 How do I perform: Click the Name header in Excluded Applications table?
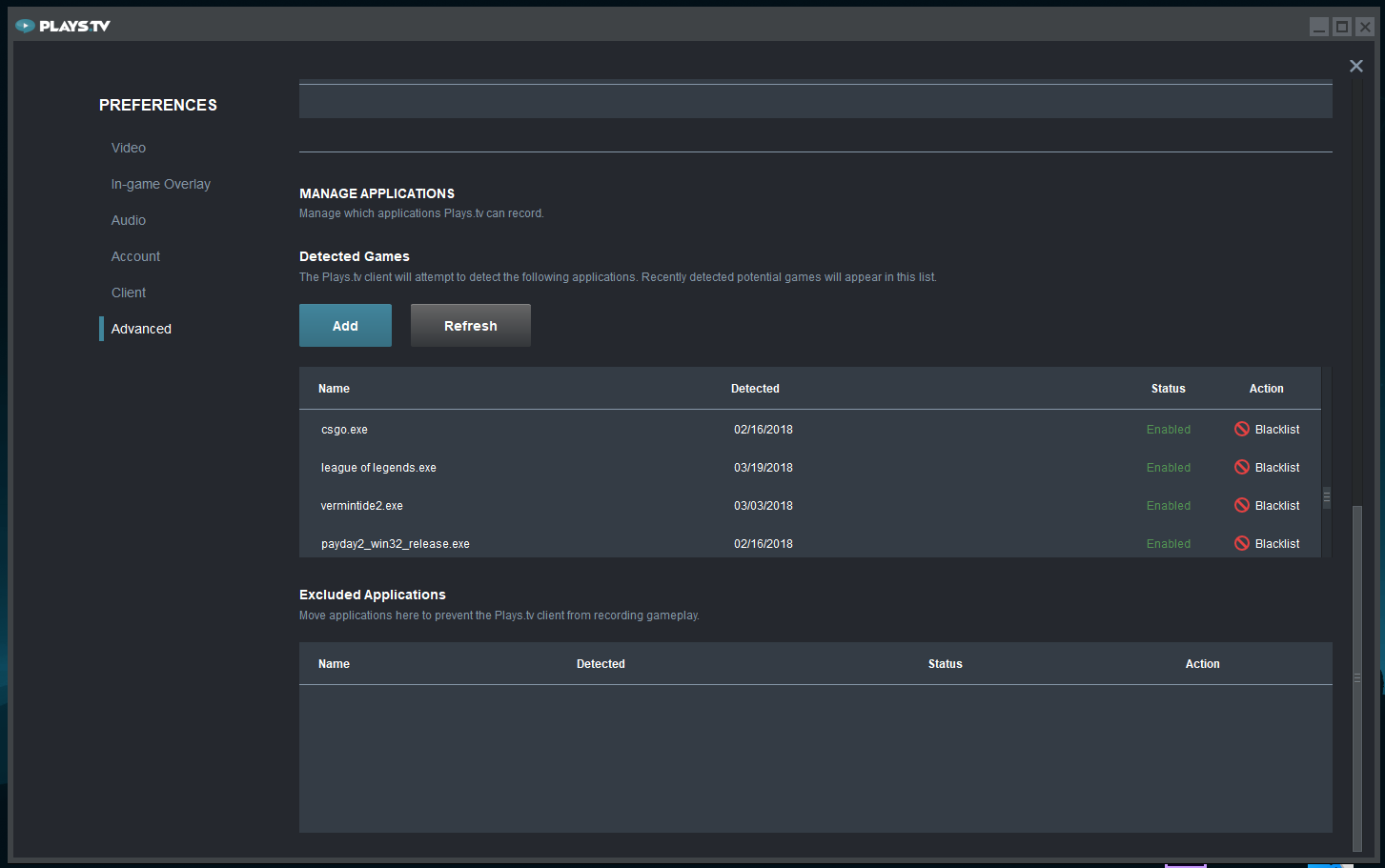coord(334,664)
